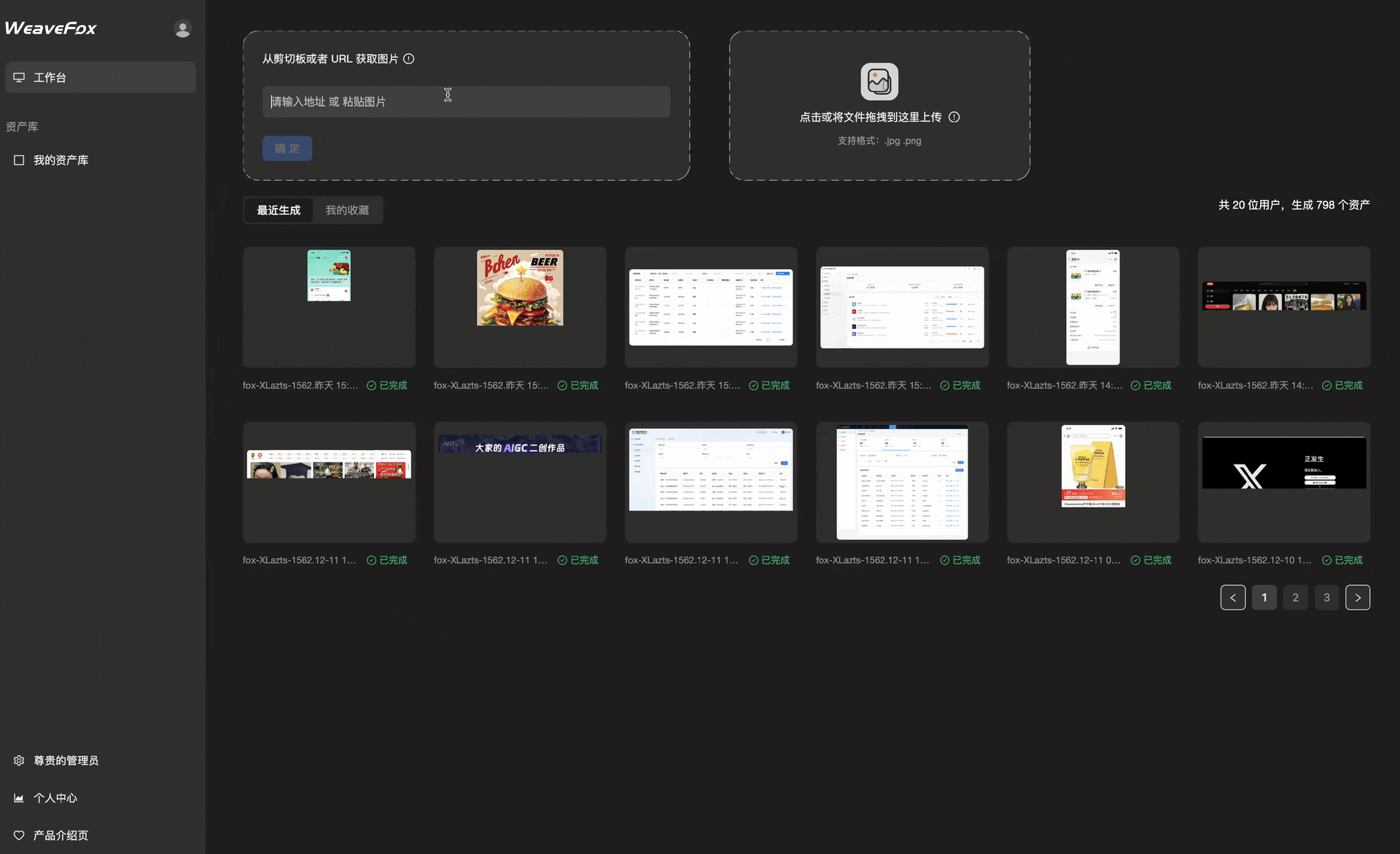Jump to page 3
The height and width of the screenshot is (854, 1400).
[1326, 597]
